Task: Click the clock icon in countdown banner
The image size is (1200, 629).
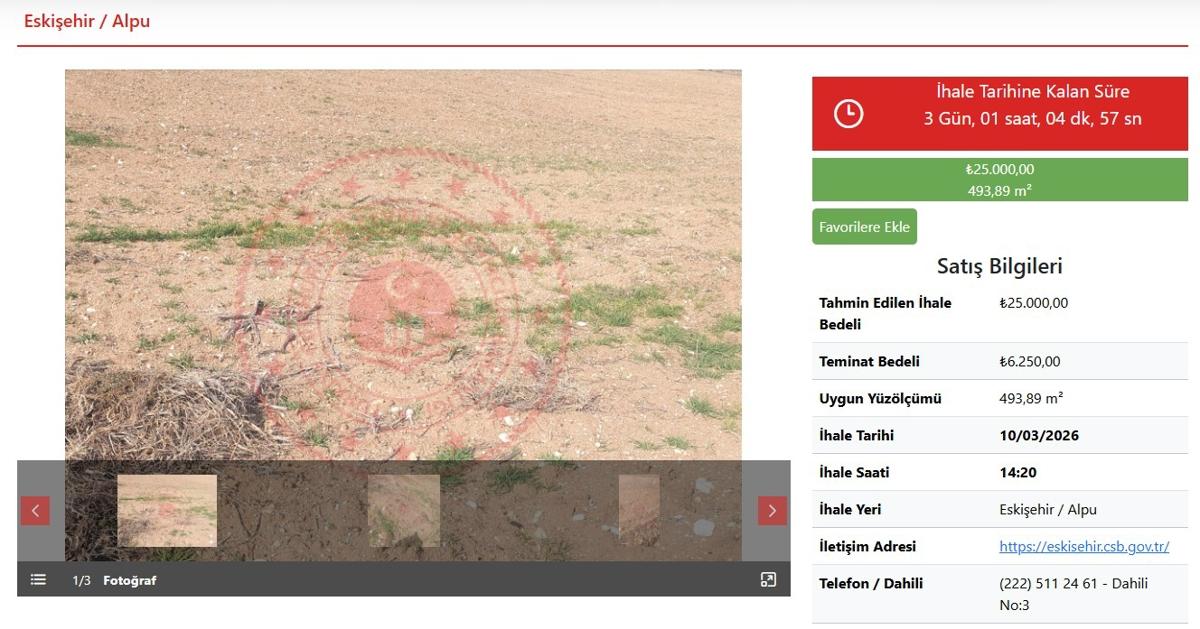Action: click(848, 114)
